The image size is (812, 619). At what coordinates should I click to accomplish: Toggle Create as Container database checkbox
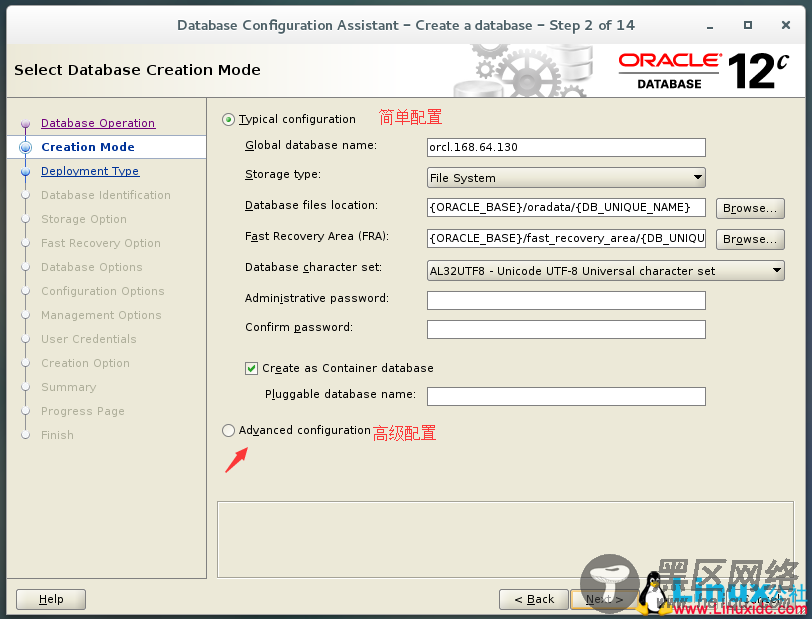(x=251, y=368)
